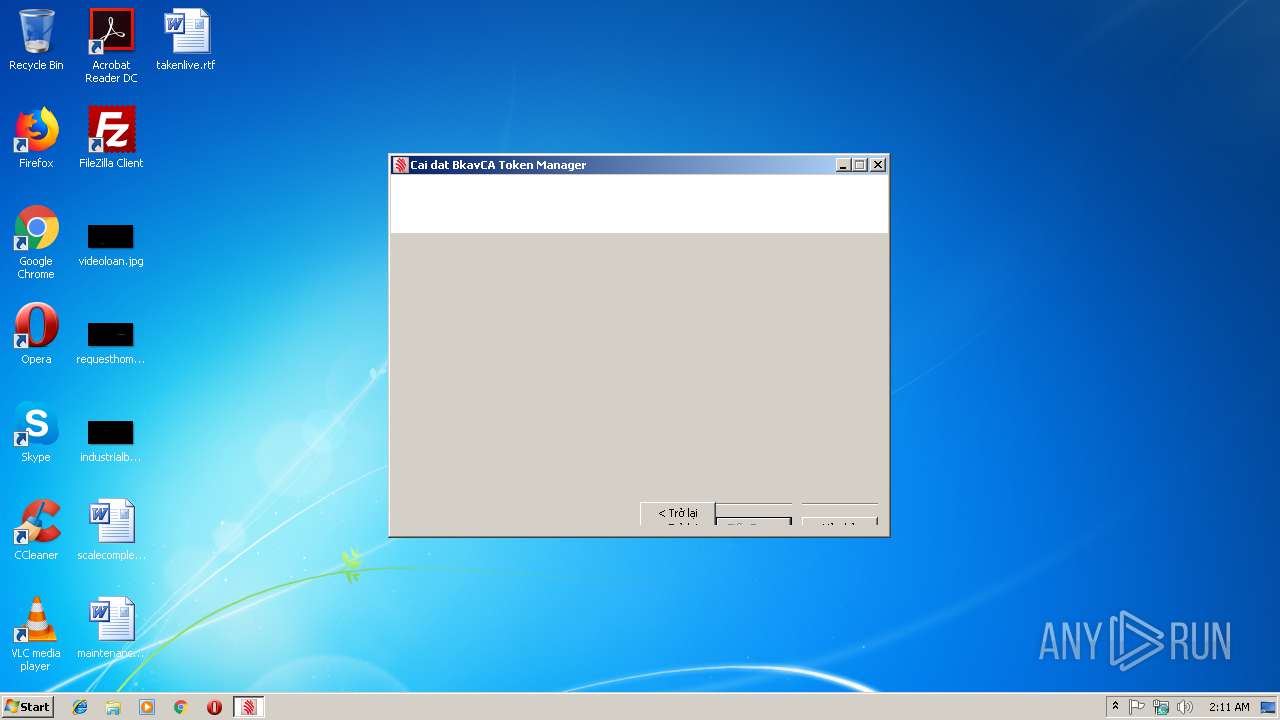The image size is (1280, 720).
Task: Click the BkavCA installer taskbar button
Action: tap(249, 707)
